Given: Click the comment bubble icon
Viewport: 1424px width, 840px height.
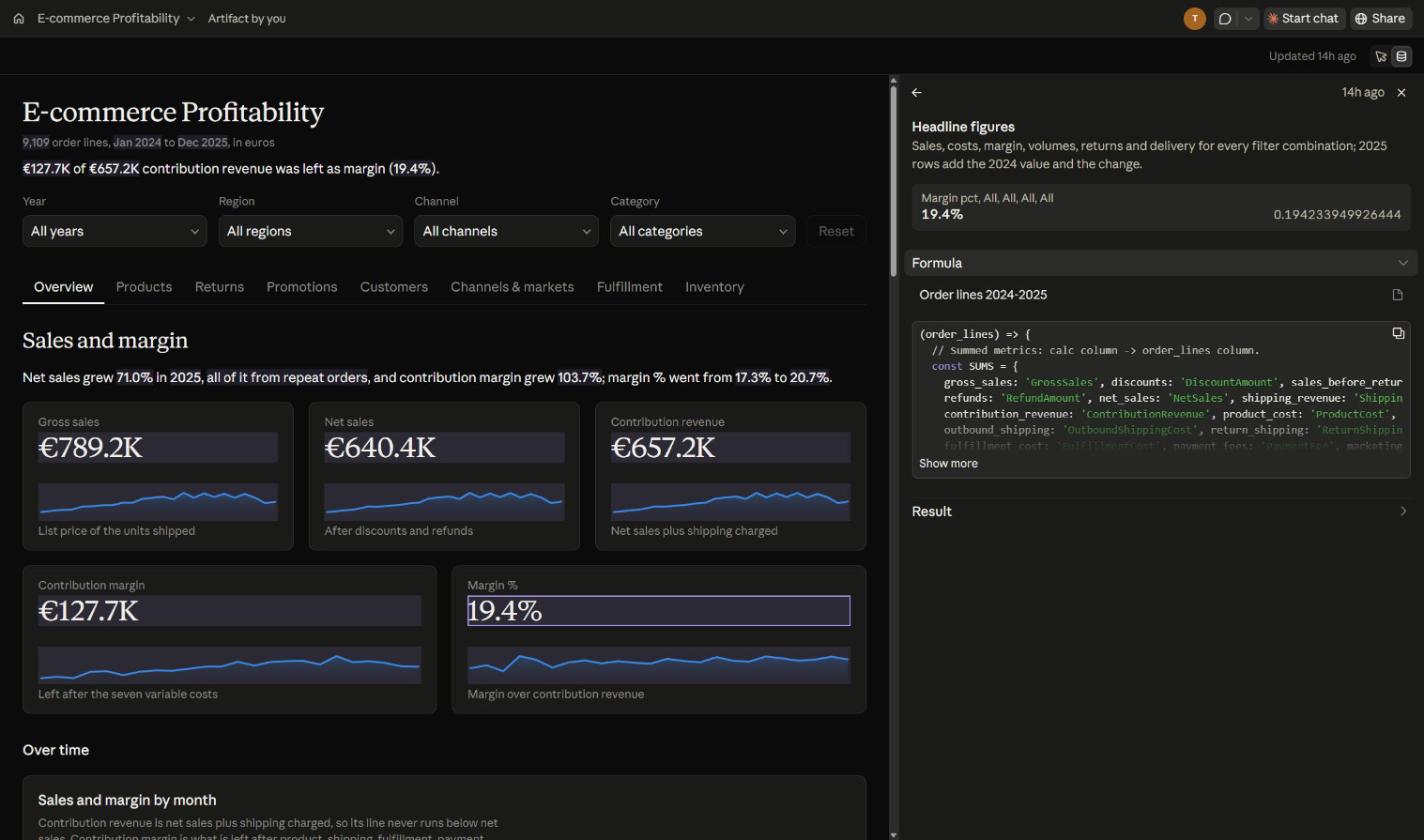Looking at the screenshot, I should tap(1225, 18).
